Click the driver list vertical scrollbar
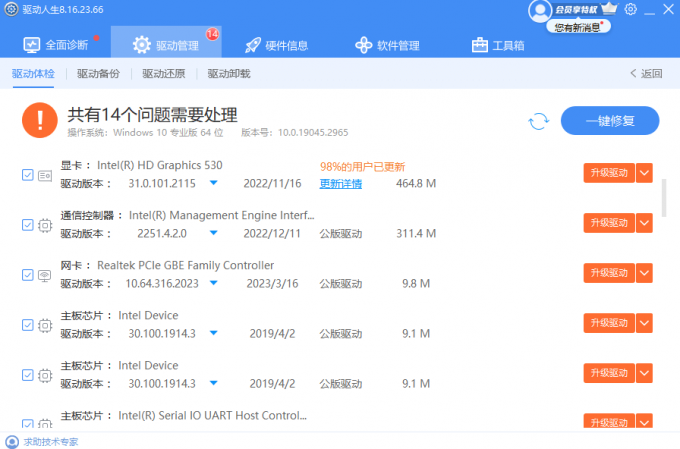Viewport: 680px width, 449px height. (664, 197)
